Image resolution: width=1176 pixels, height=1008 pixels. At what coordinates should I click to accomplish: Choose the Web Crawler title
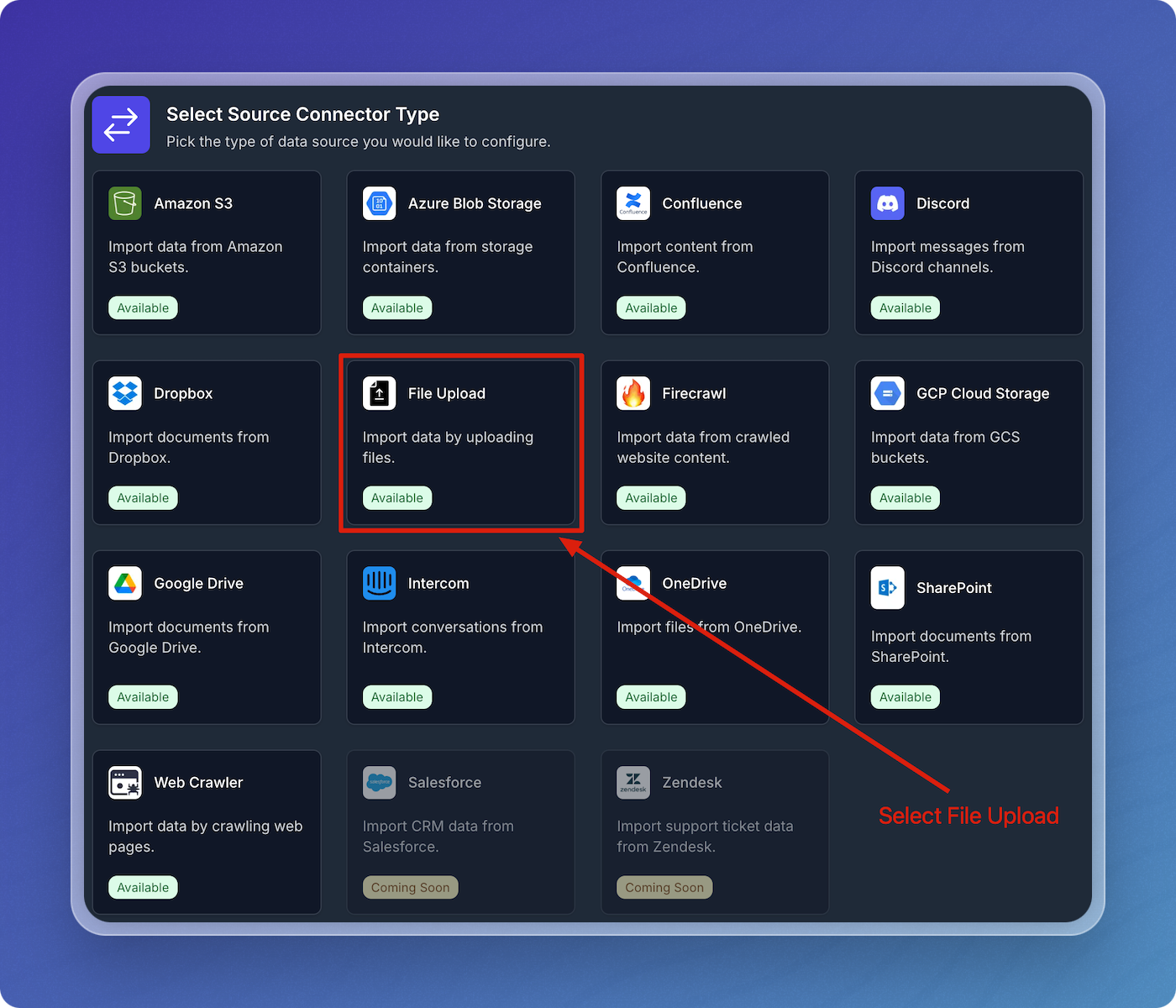[x=198, y=782]
